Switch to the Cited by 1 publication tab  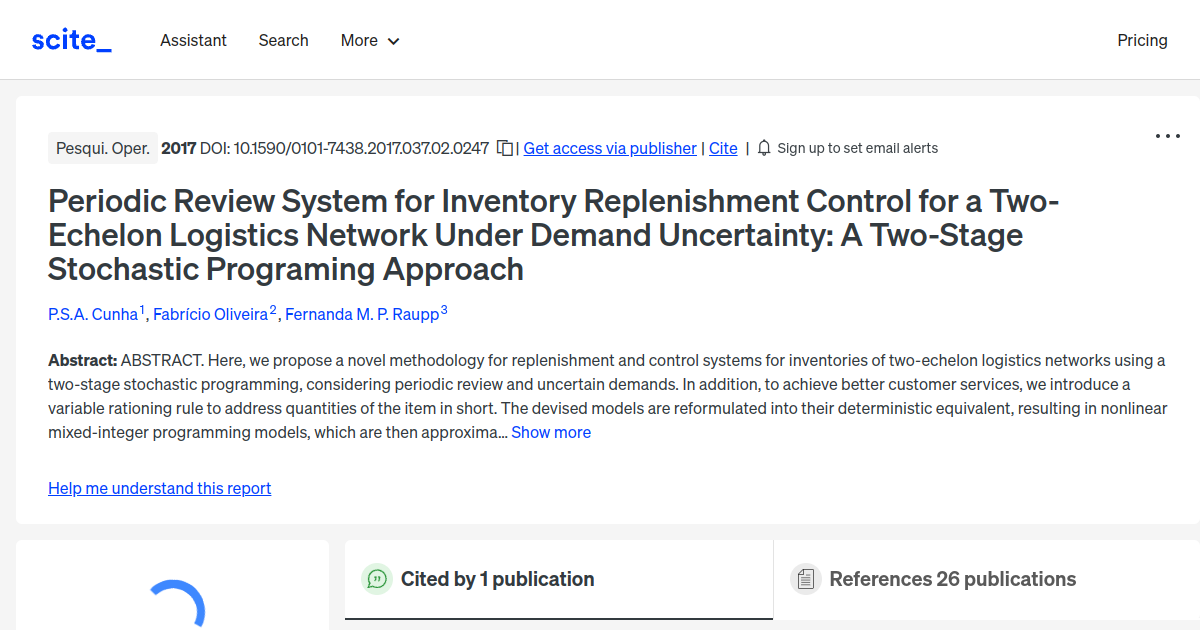coord(498,578)
